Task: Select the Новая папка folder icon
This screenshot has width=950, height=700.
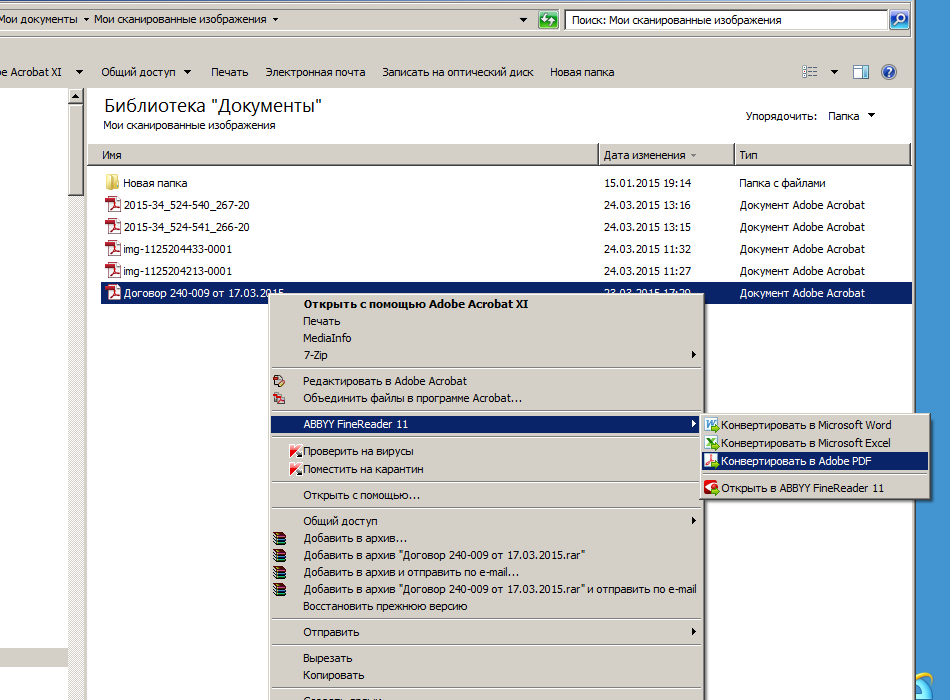Action: coord(112,182)
